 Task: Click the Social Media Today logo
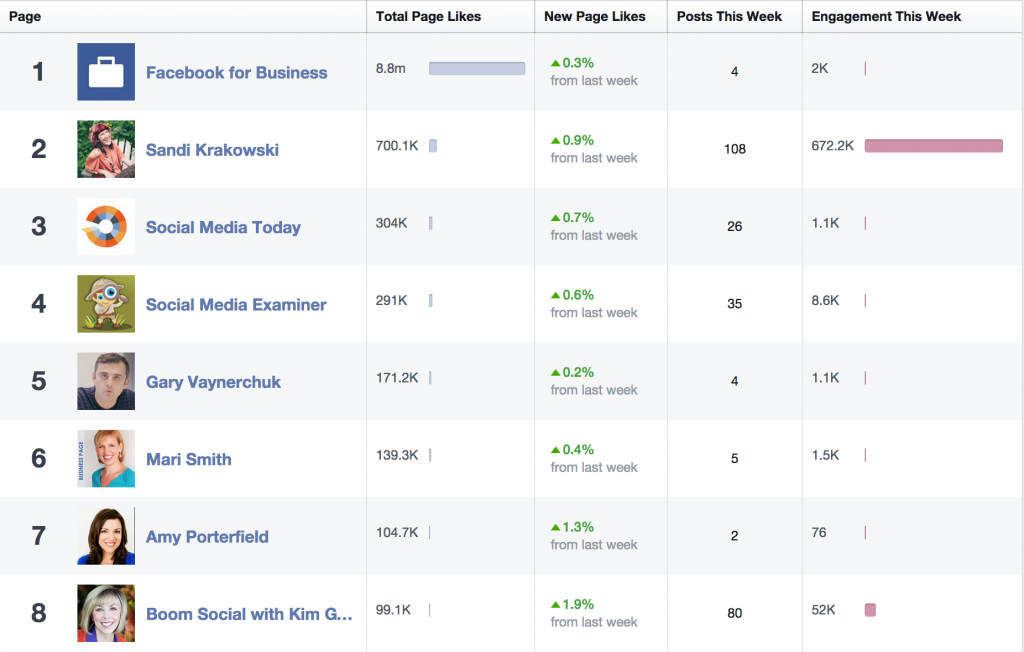pyautogui.click(x=105, y=227)
